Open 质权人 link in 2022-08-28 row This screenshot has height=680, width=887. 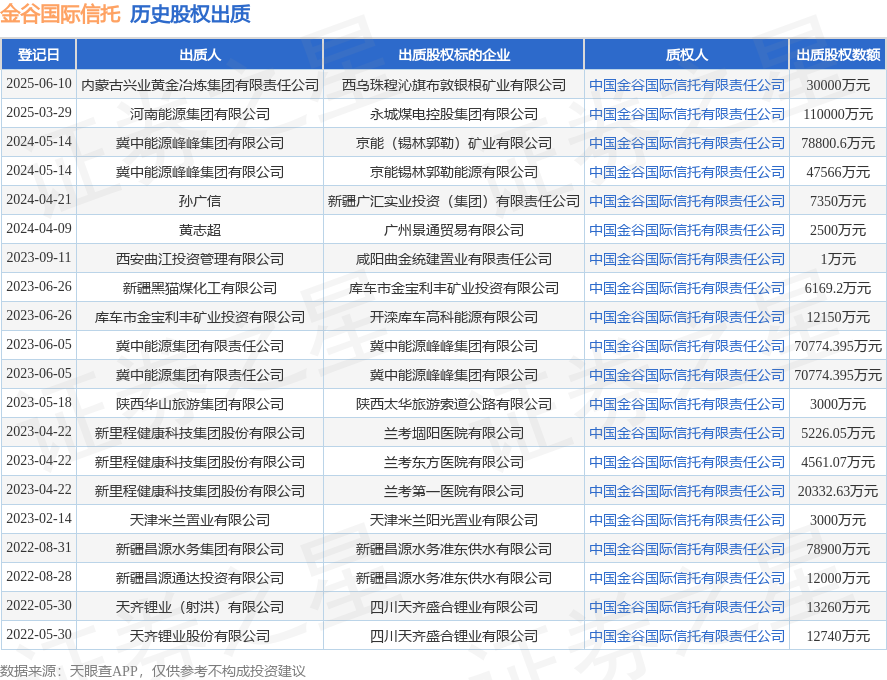coord(687,578)
